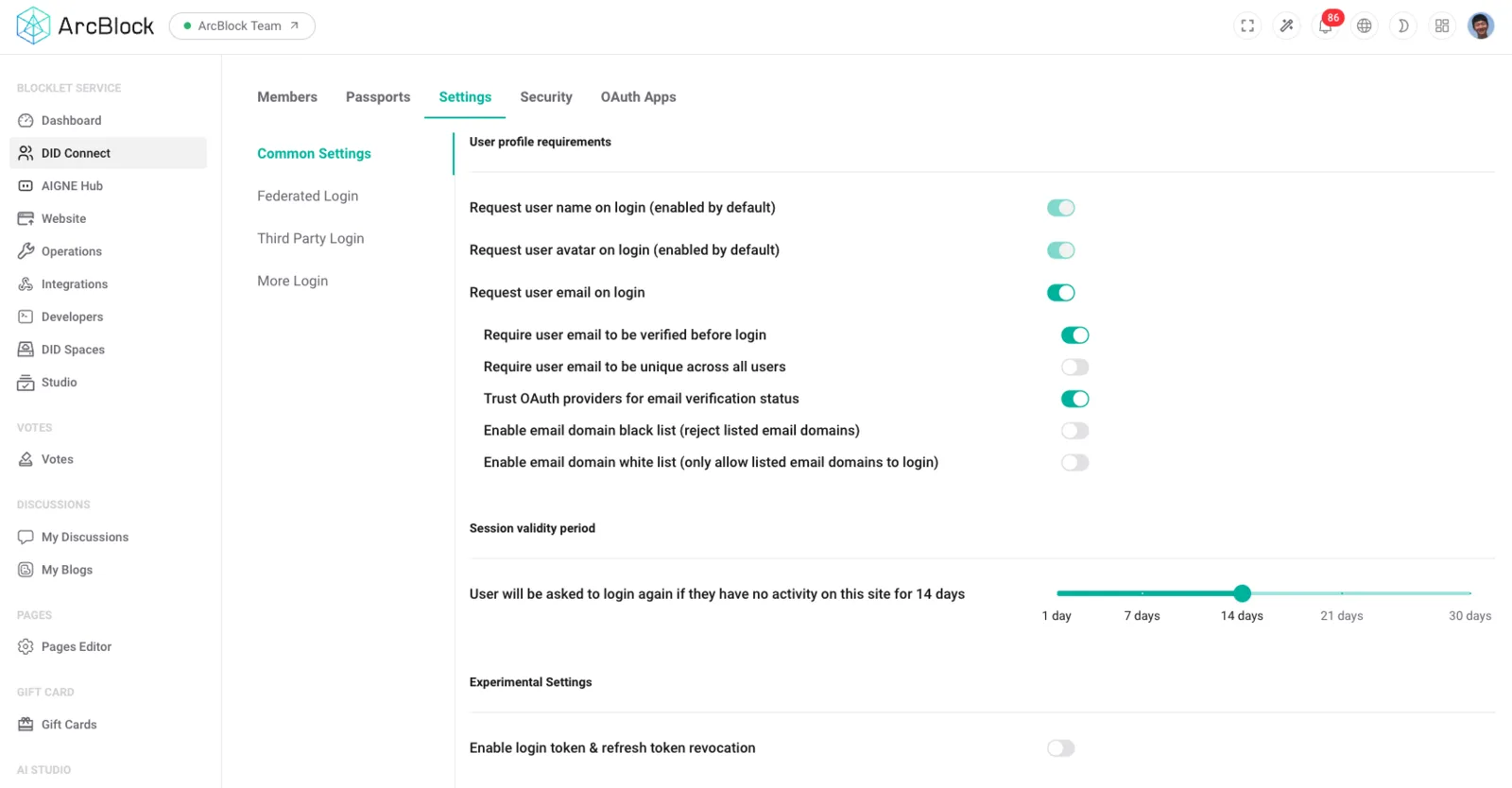Click the ArcBlock logo icon

point(33,26)
